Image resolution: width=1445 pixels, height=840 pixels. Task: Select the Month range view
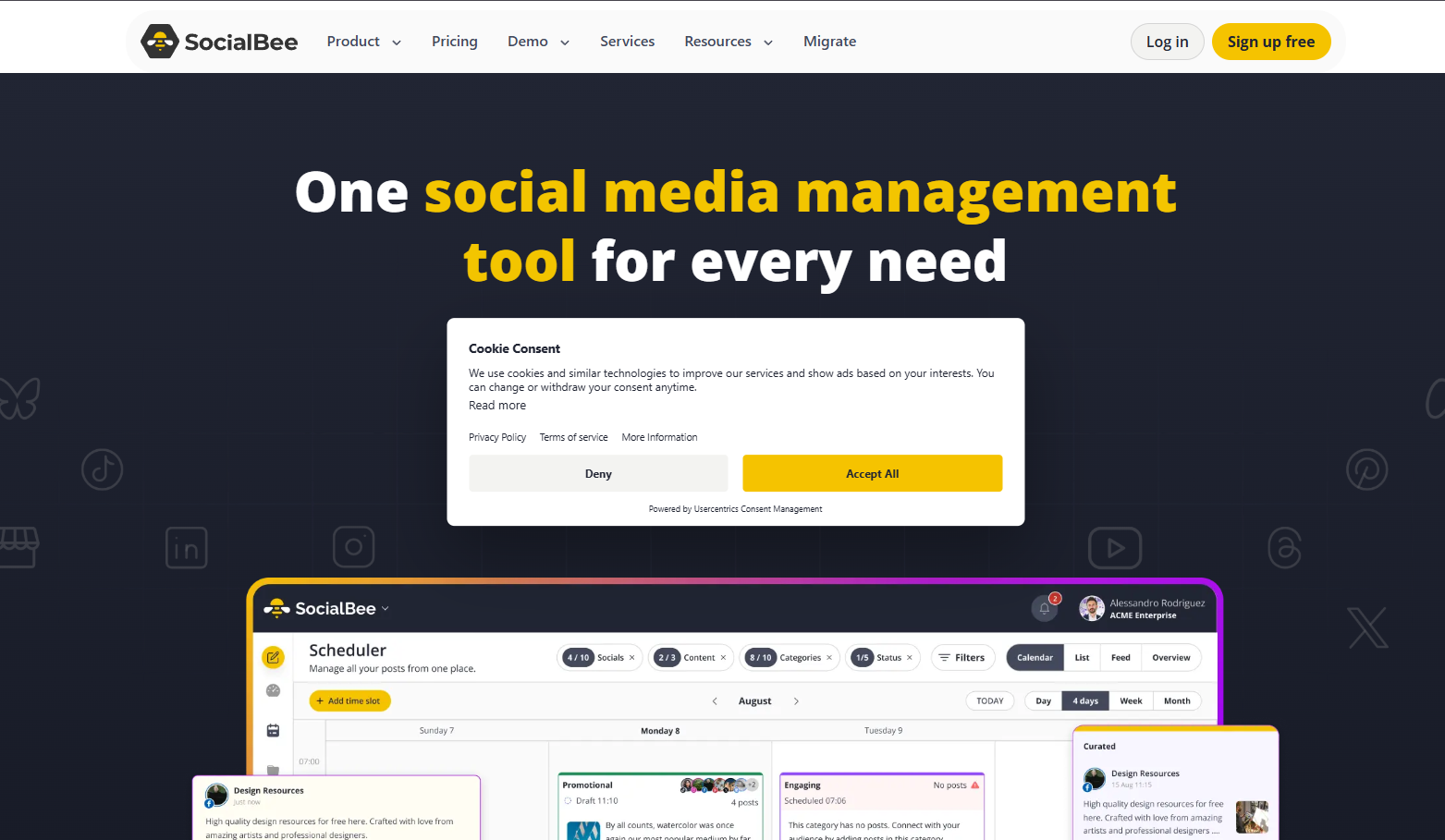click(1177, 701)
